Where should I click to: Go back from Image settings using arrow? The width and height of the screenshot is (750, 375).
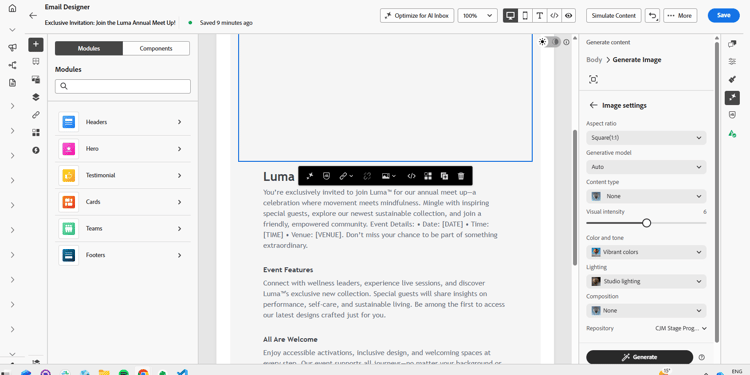(x=594, y=105)
